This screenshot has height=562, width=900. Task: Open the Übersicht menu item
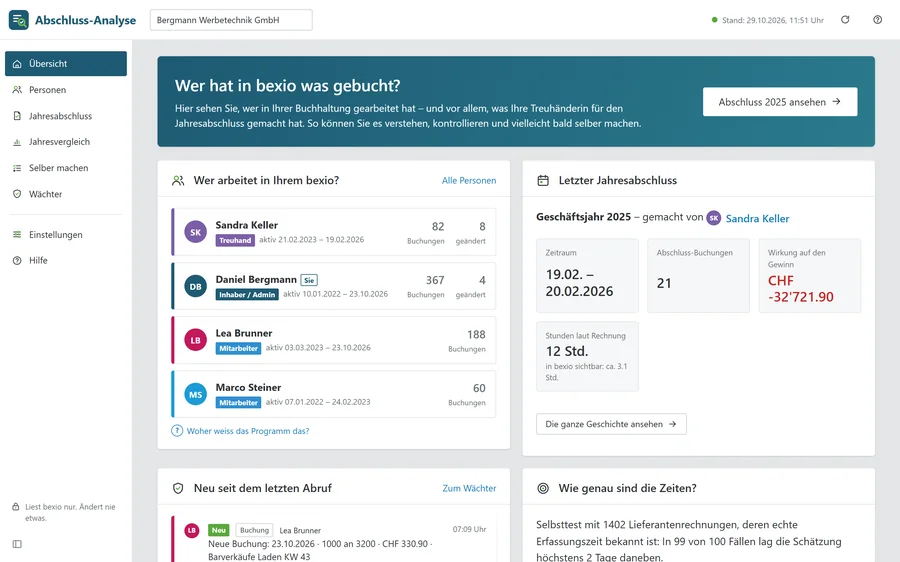[x=66, y=64]
